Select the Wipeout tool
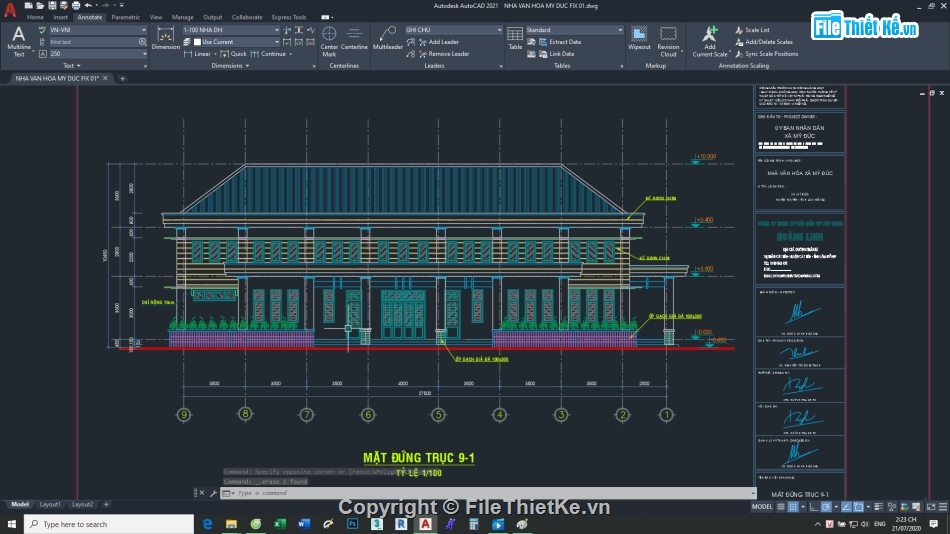The height and width of the screenshot is (534, 950). [x=639, y=38]
